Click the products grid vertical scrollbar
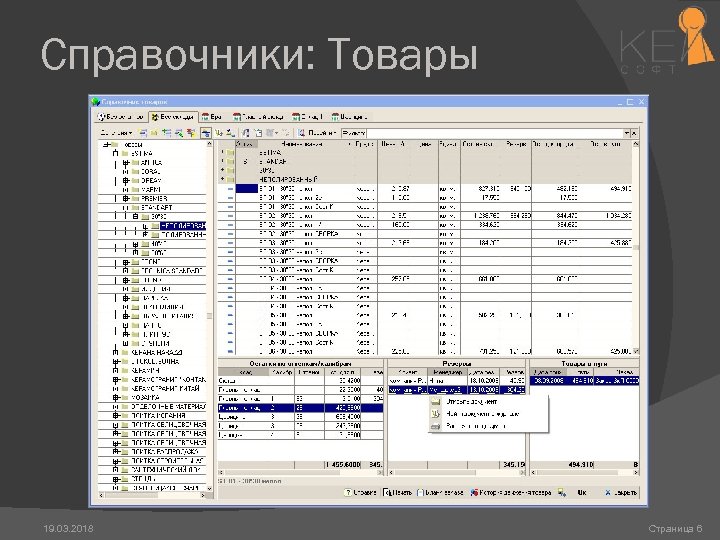The image size is (720, 540). pyautogui.click(x=636, y=247)
